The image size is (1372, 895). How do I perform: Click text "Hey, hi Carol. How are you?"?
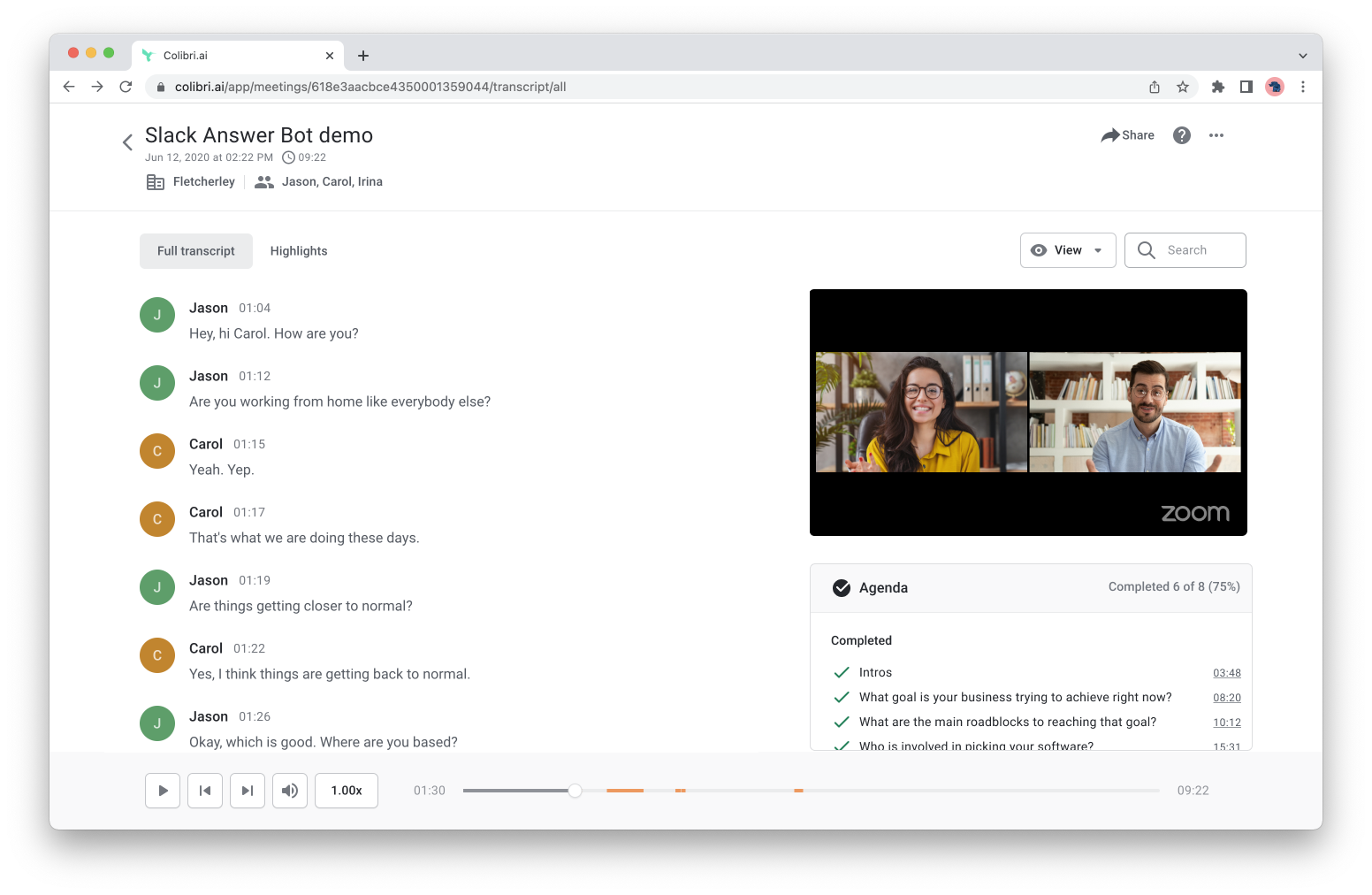tap(274, 333)
